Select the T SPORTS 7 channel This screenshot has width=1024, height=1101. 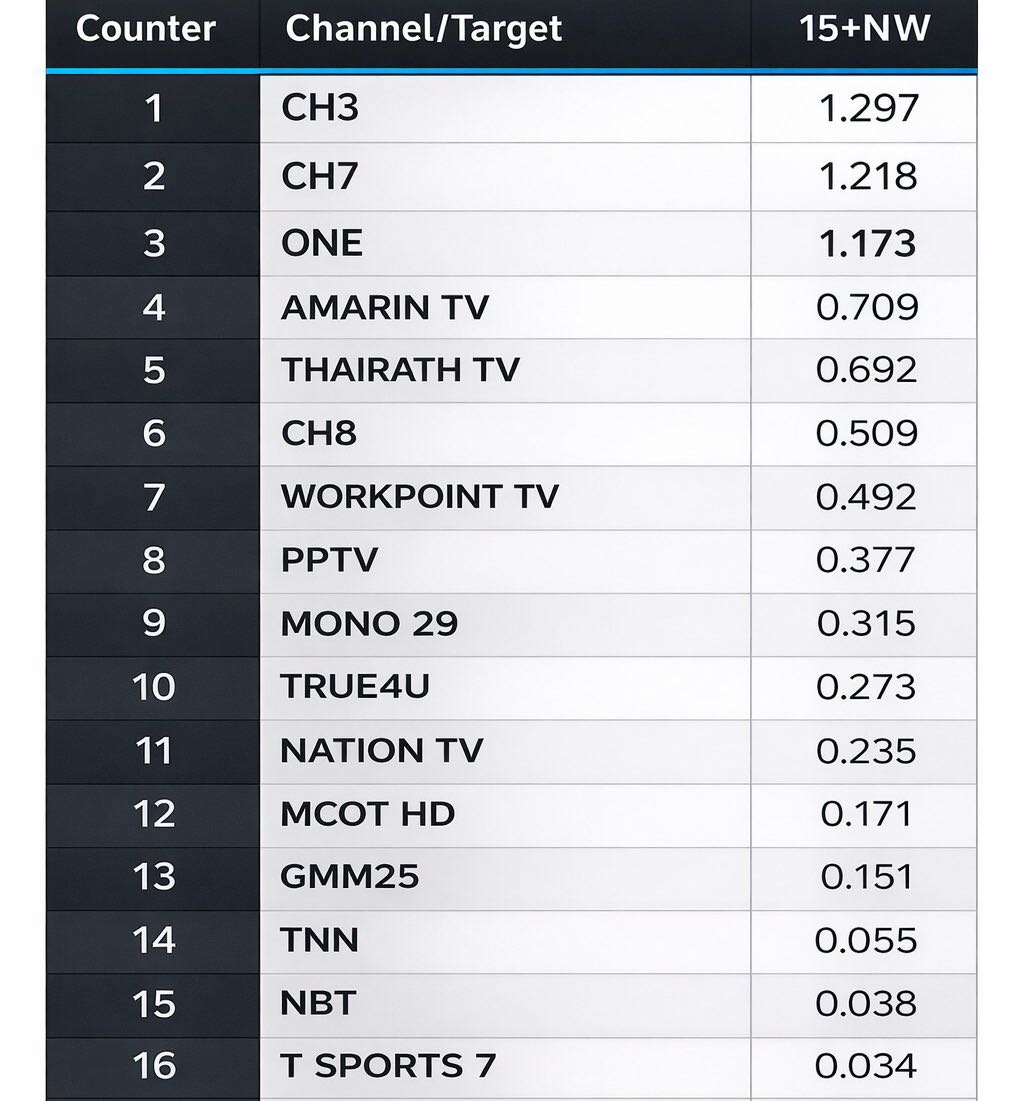point(388,1066)
